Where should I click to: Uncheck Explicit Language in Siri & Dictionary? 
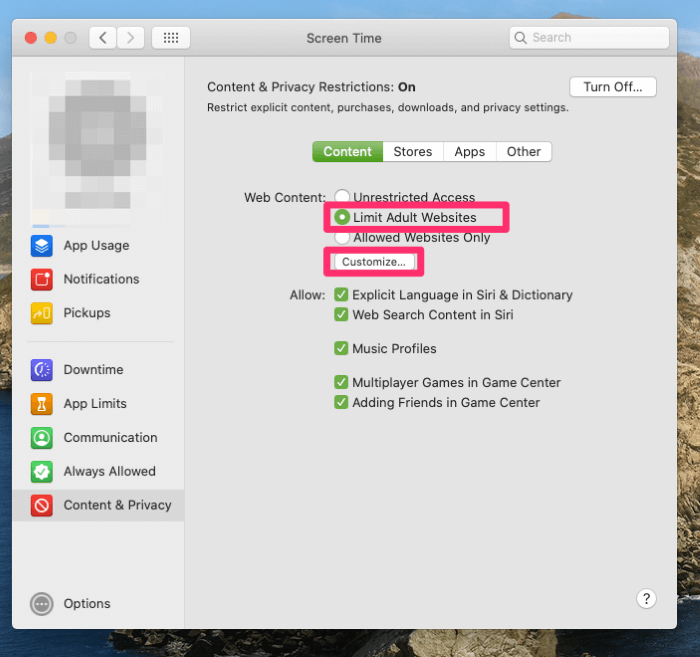341,295
